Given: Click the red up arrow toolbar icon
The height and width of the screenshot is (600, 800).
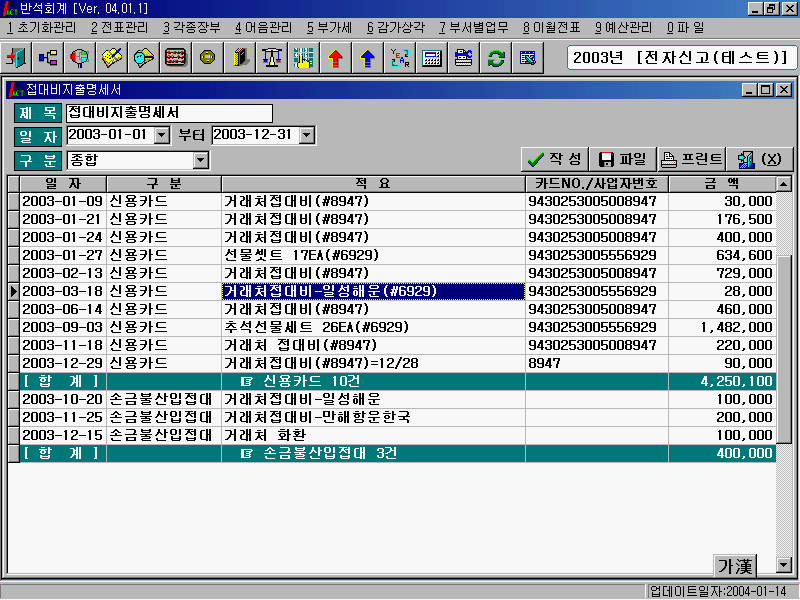Looking at the screenshot, I should pyautogui.click(x=335, y=58).
